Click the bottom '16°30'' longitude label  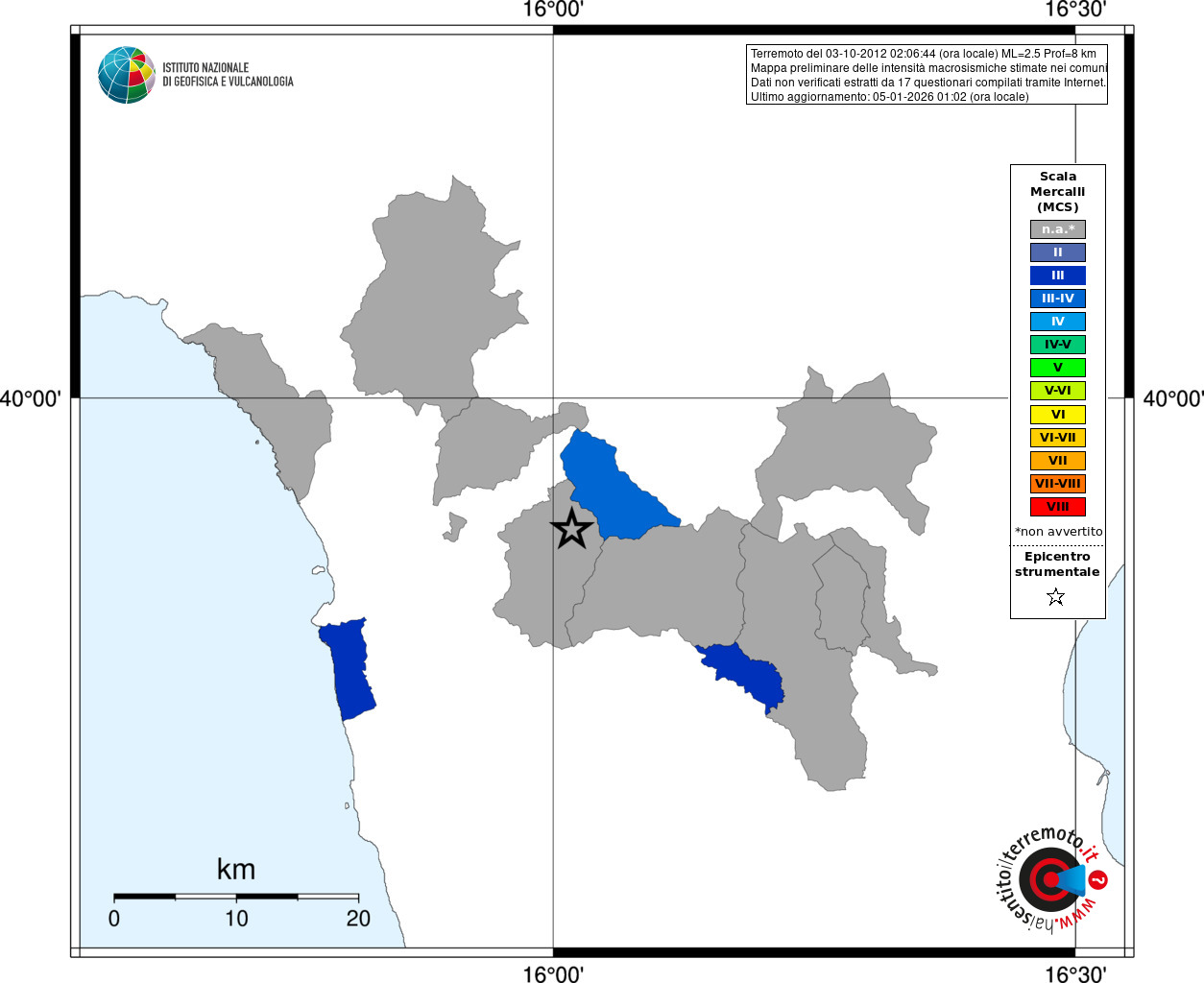(1075, 974)
